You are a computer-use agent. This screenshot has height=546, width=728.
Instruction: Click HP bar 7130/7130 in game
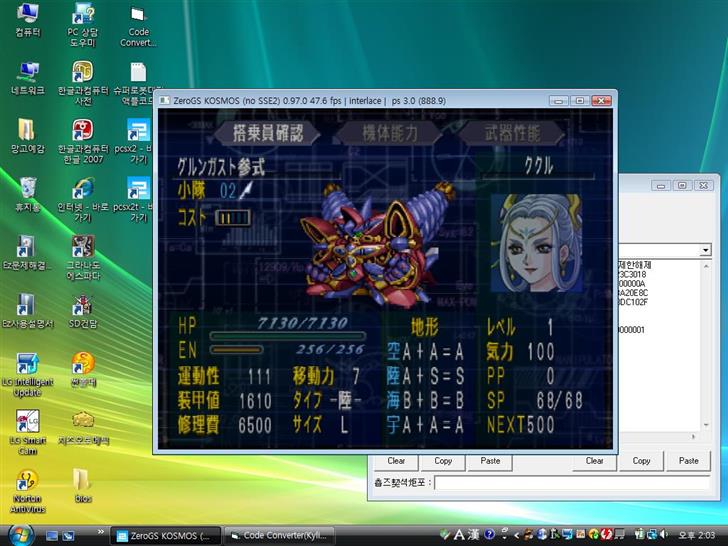click(x=288, y=335)
